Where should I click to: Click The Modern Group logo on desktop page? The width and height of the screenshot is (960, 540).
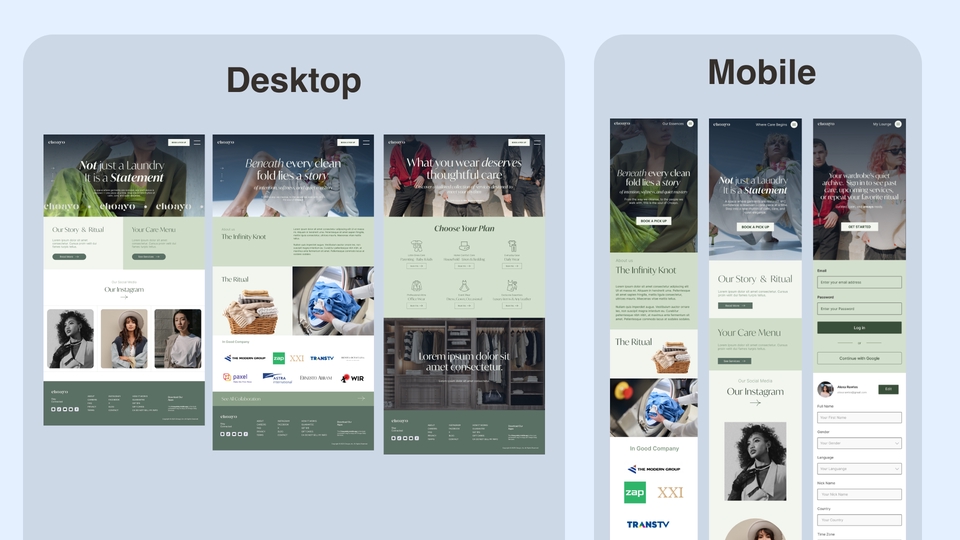pyautogui.click(x=244, y=358)
